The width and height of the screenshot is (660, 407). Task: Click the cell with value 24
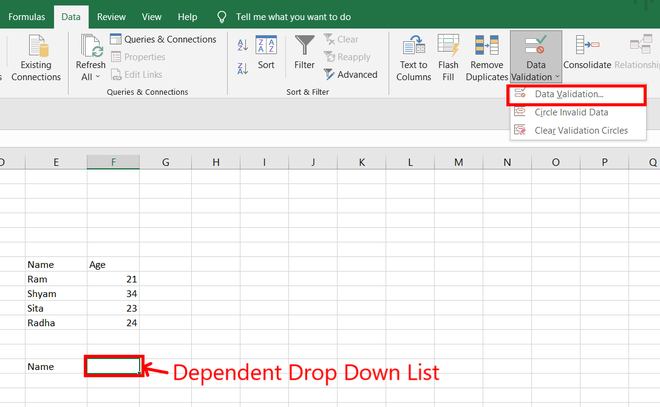click(x=113, y=323)
